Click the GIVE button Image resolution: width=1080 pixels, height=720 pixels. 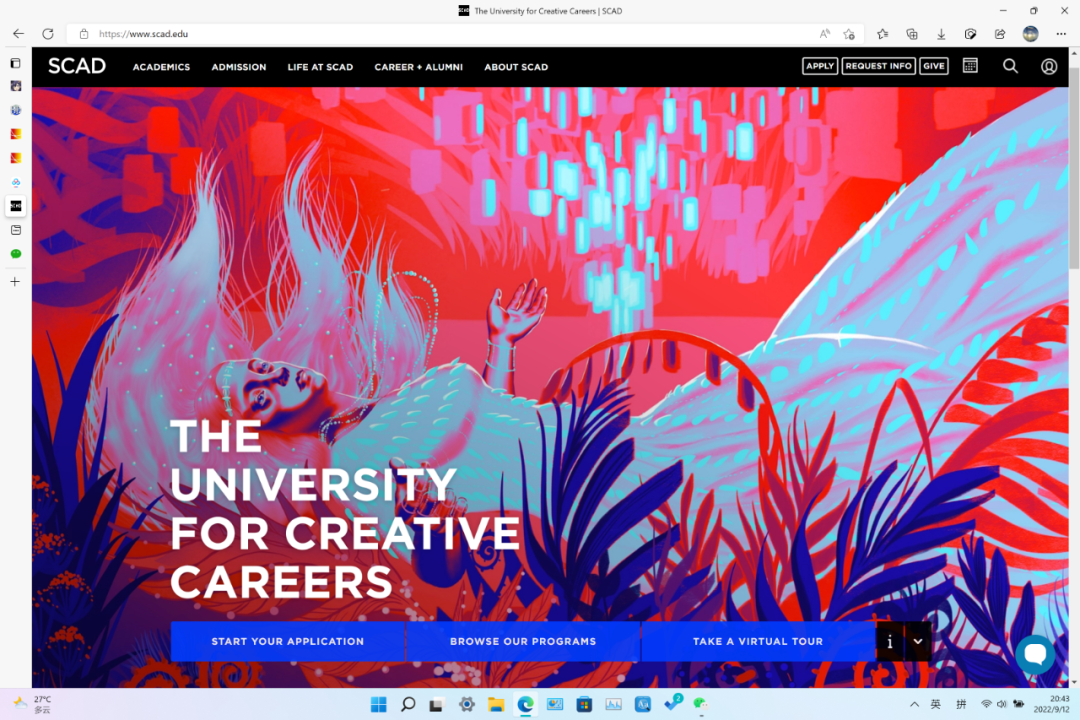click(x=933, y=66)
